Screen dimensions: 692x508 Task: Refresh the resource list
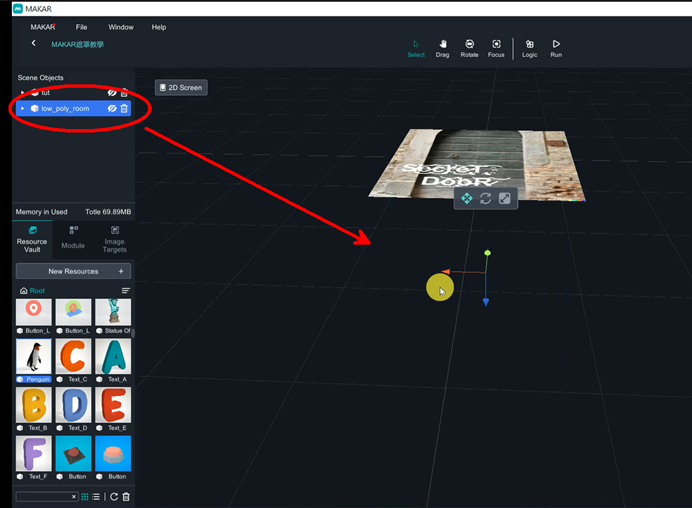point(114,497)
